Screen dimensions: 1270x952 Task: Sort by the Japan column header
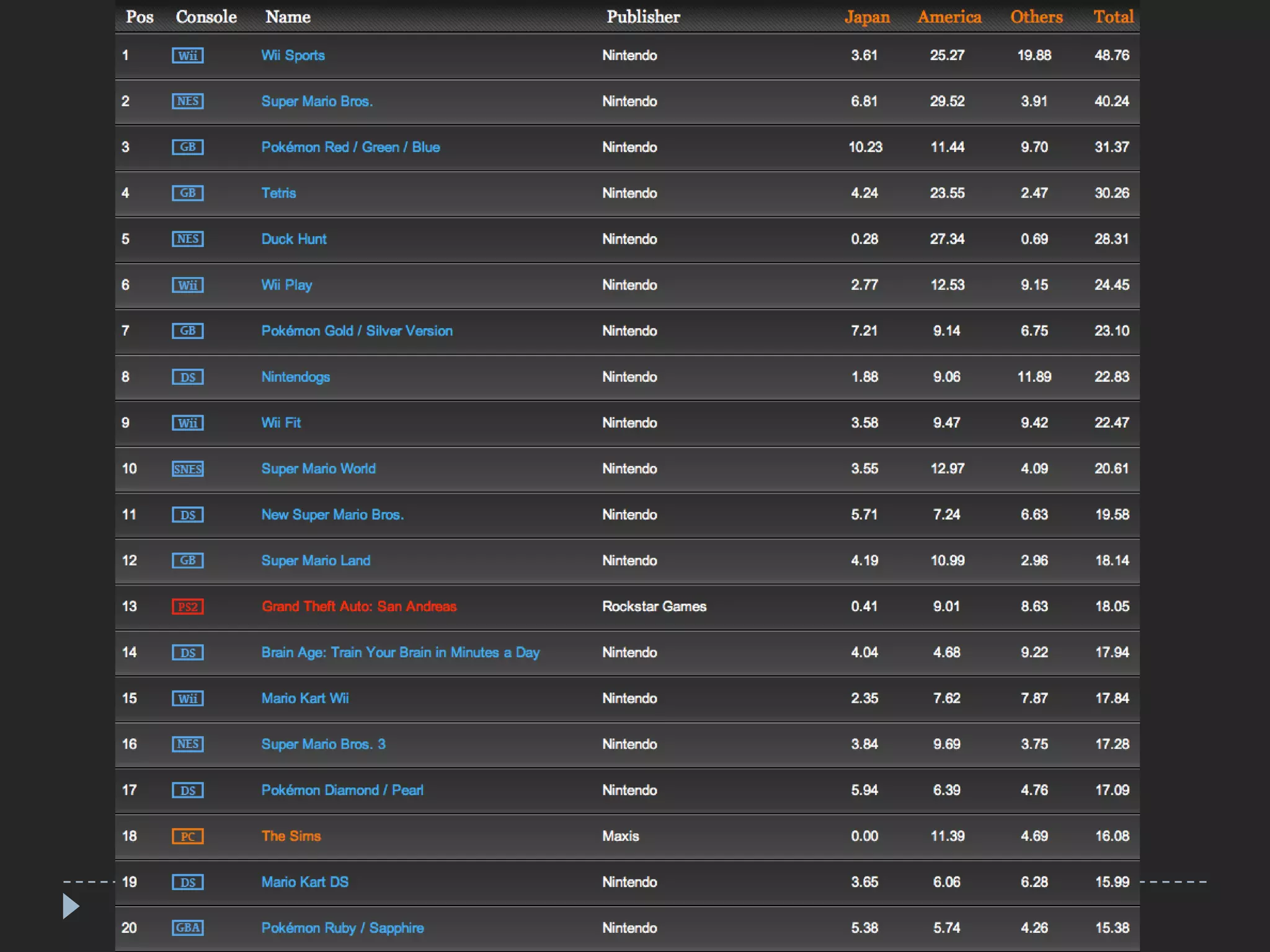pyautogui.click(x=867, y=17)
